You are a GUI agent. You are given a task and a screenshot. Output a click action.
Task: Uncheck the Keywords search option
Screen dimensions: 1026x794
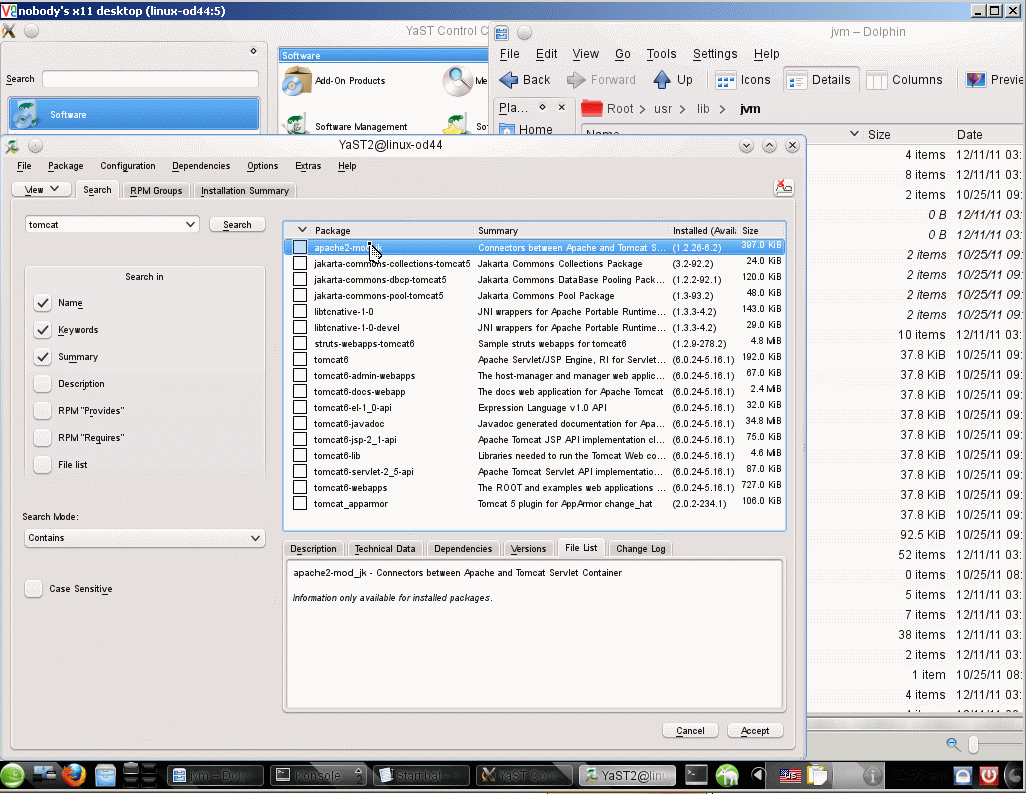tap(43, 330)
